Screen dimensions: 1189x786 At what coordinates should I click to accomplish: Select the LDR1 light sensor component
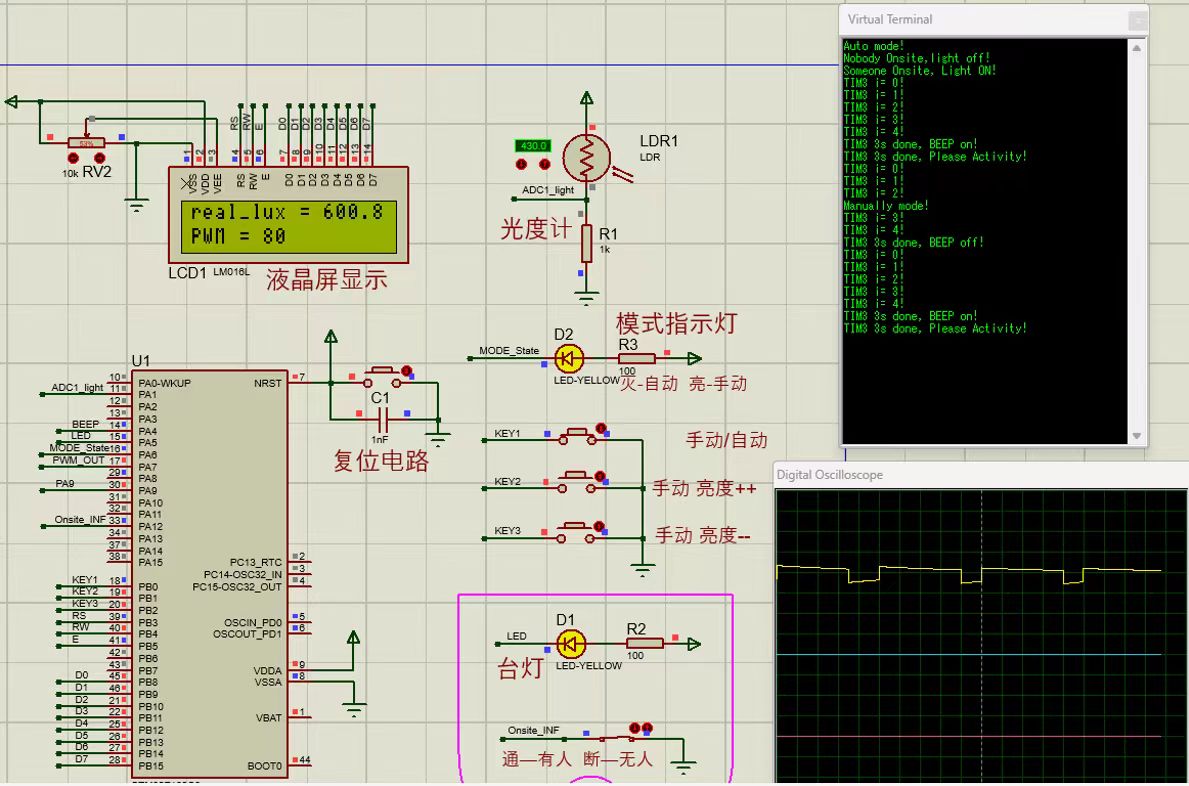586,157
